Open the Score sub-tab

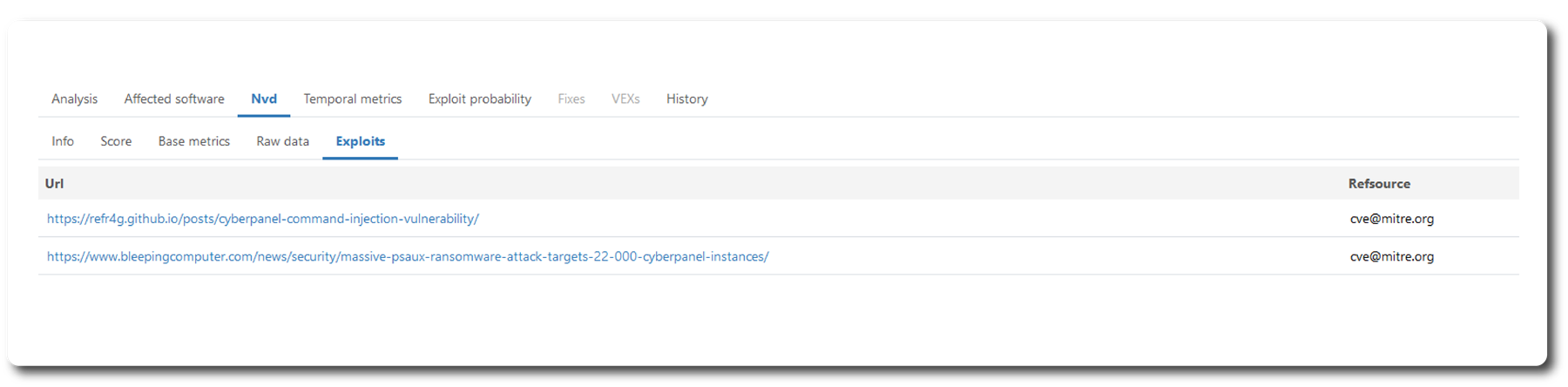[x=116, y=141]
